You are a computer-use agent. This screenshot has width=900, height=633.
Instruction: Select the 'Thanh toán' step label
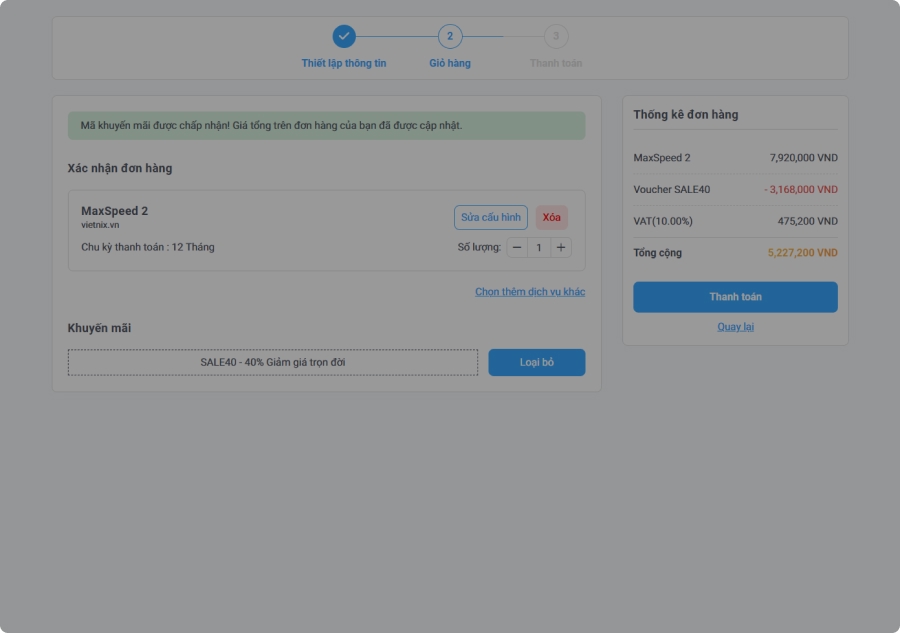(556, 63)
